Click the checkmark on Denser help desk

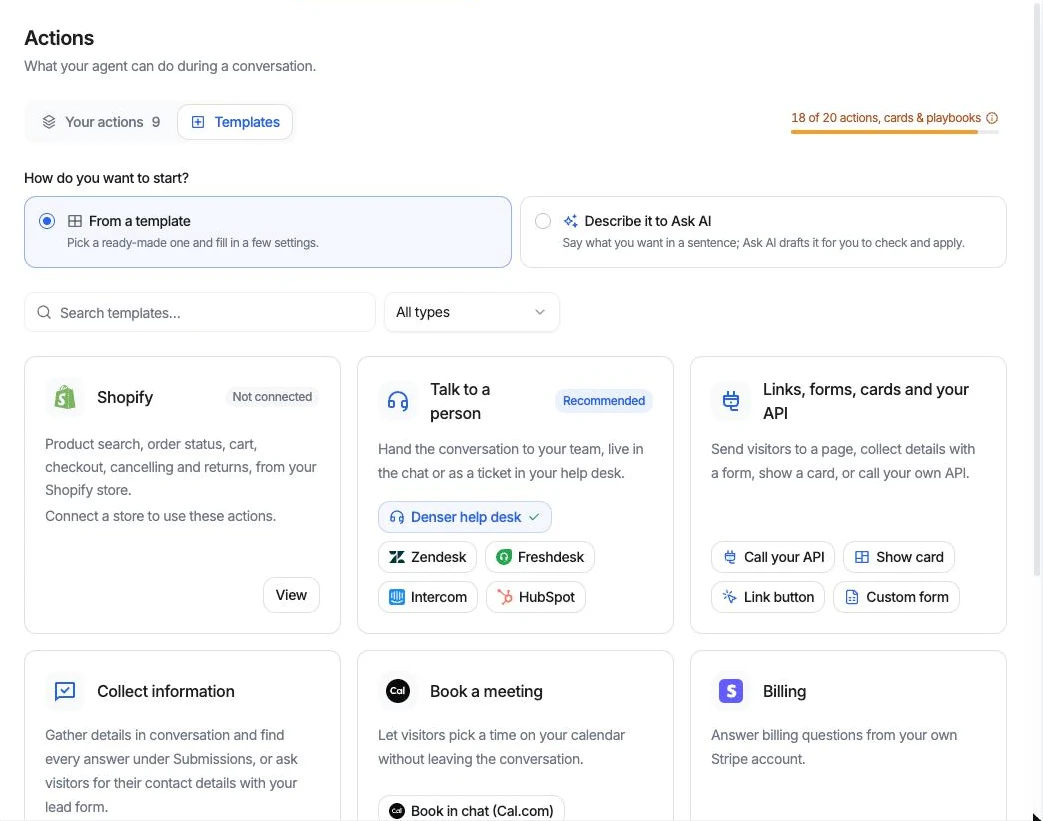pyautogui.click(x=534, y=517)
